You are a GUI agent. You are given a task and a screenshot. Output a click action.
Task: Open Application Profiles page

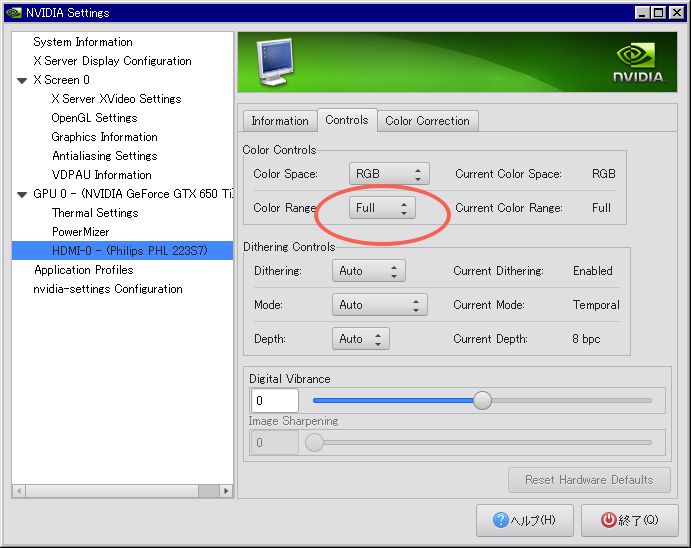click(x=84, y=270)
